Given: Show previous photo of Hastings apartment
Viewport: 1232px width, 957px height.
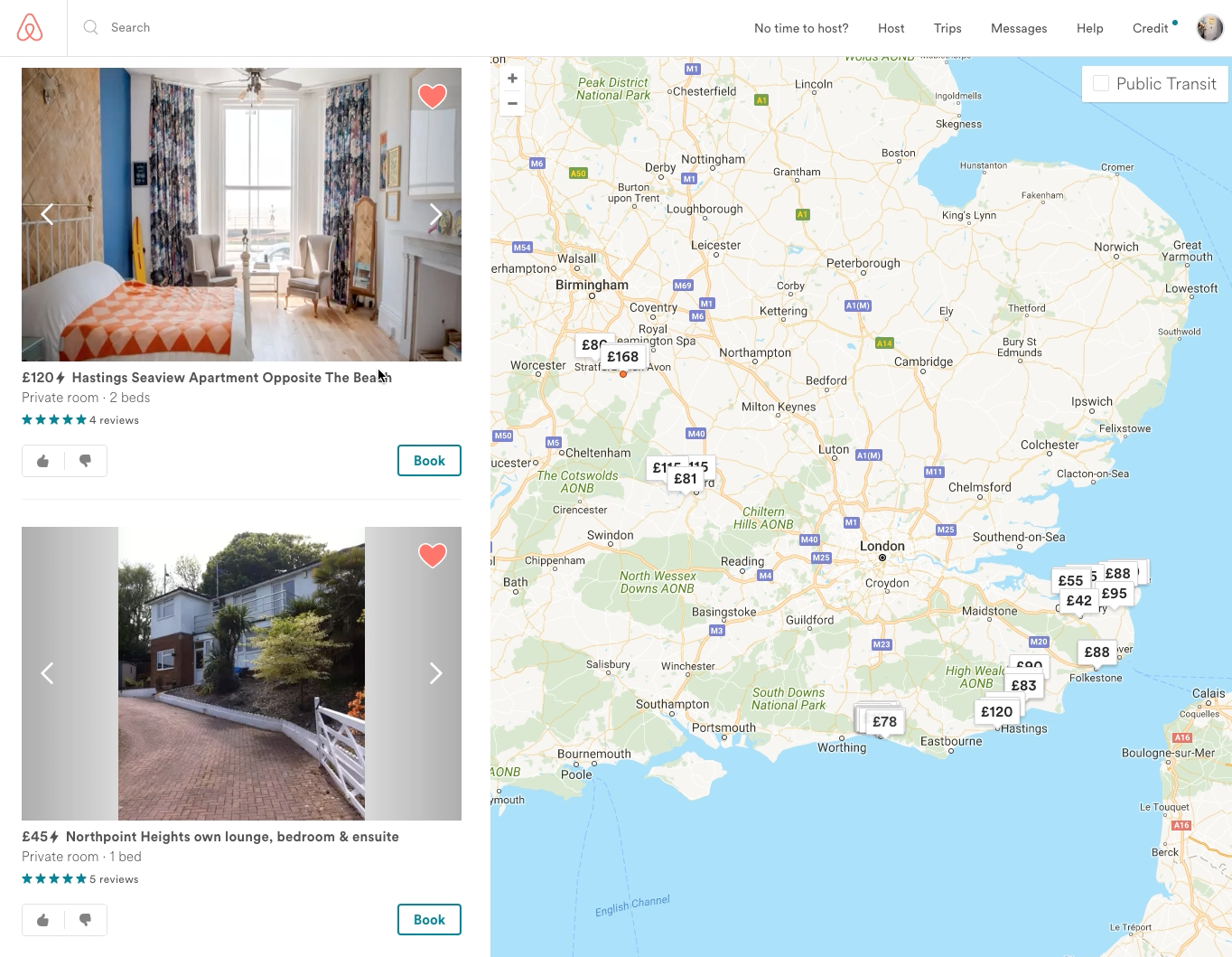Looking at the screenshot, I should [47, 214].
